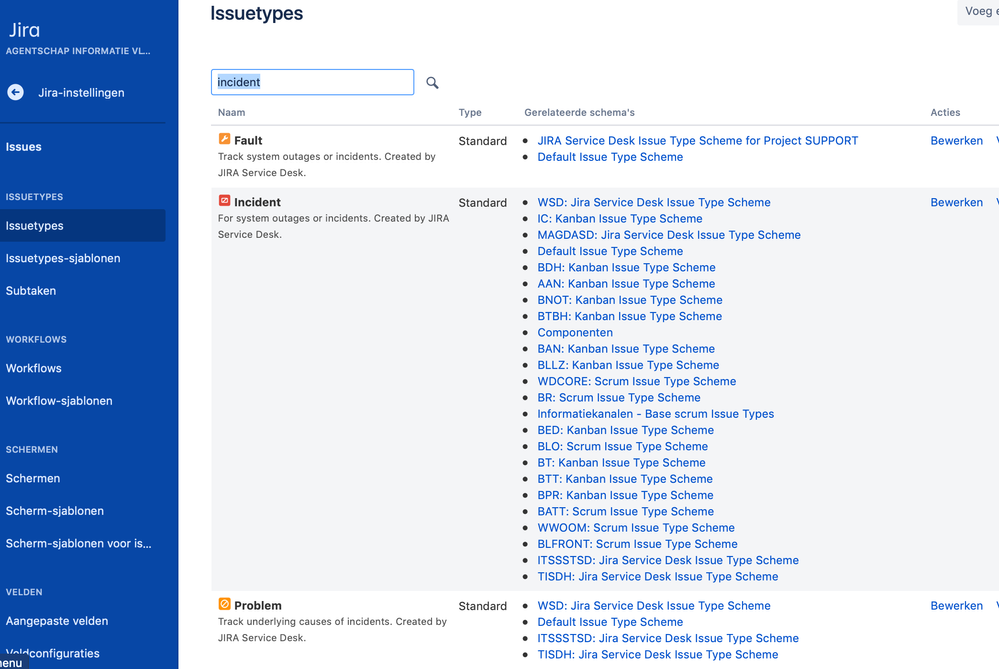The width and height of the screenshot is (999, 669).
Task: Click the search magnifier icon
Action: tap(432, 83)
